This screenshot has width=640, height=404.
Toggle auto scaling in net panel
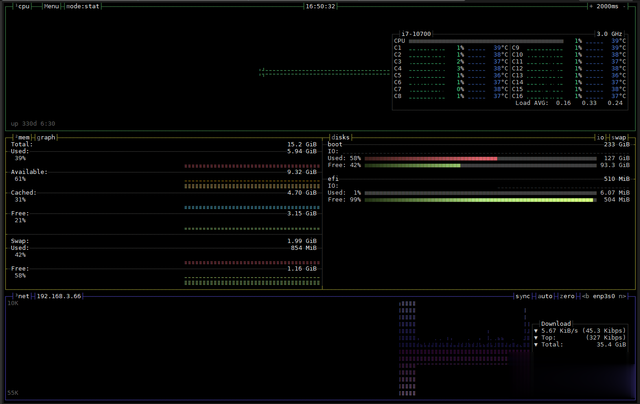click(x=545, y=296)
